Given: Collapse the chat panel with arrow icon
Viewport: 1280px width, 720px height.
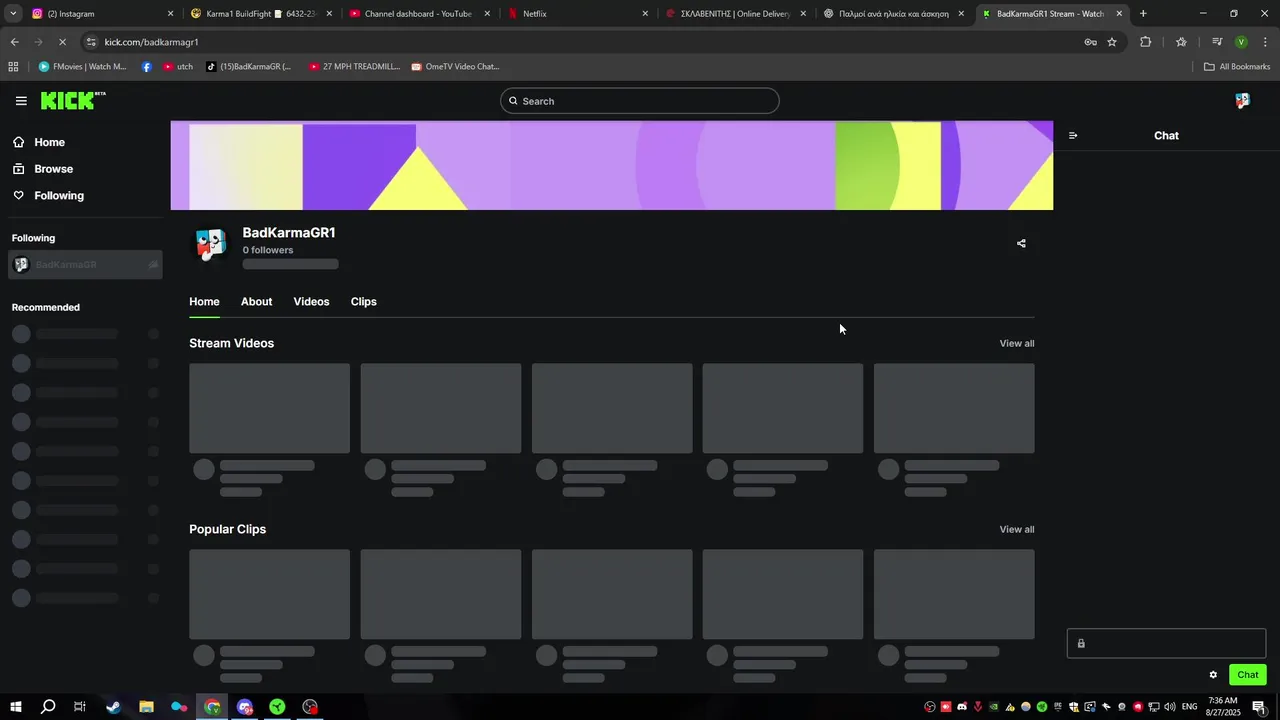Looking at the screenshot, I should [x=1073, y=135].
